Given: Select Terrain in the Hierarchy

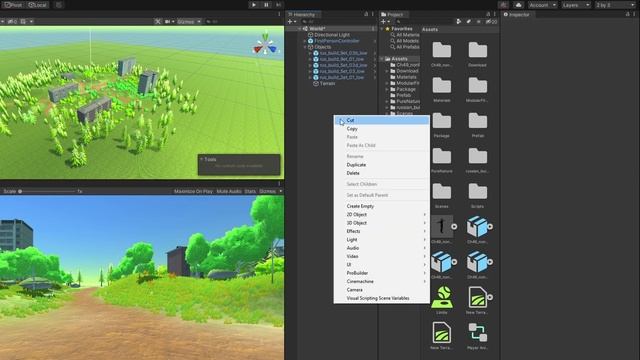Looking at the screenshot, I should (x=327, y=84).
